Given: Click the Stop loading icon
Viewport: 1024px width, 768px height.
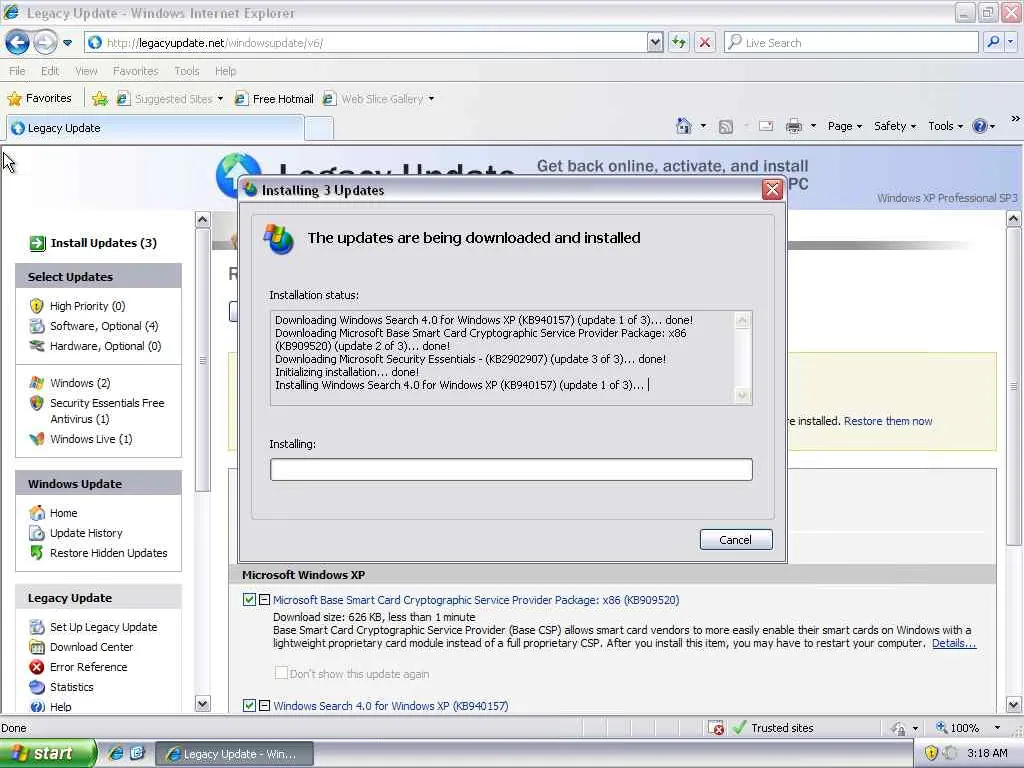Looking at the screenshot, I should tap(705, 42).
